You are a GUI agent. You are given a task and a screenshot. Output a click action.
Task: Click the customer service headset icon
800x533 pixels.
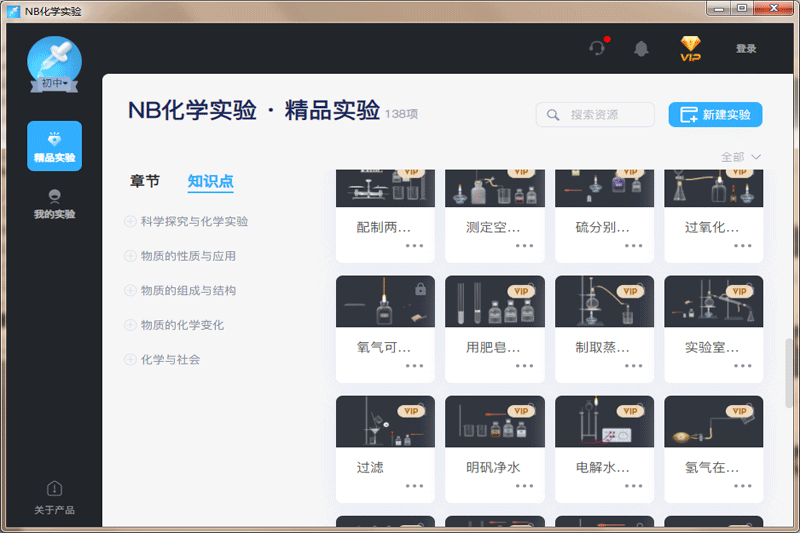[597, 48]
